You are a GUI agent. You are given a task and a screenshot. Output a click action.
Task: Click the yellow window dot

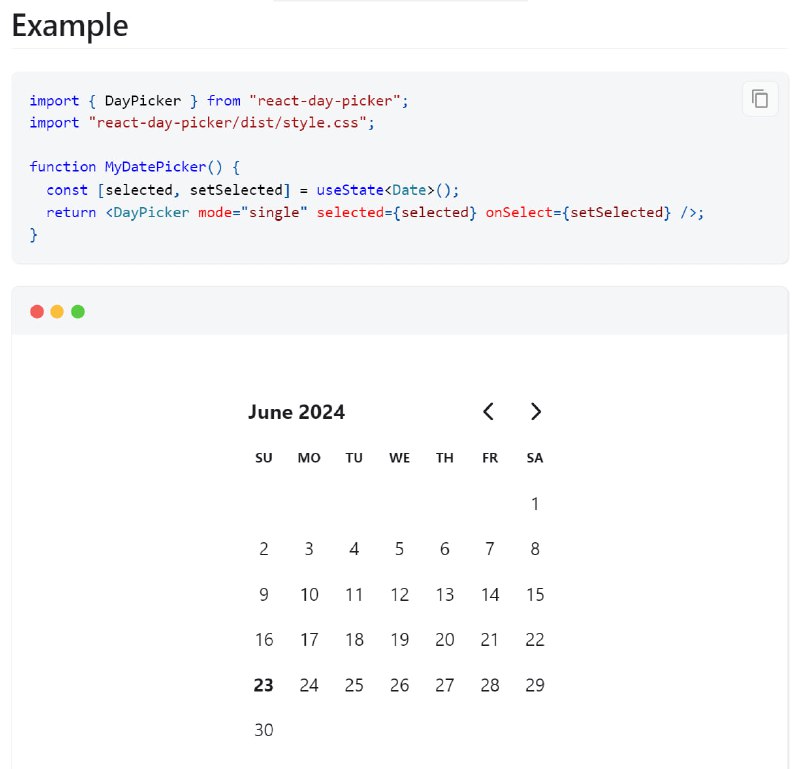click(x=57, y=311)
